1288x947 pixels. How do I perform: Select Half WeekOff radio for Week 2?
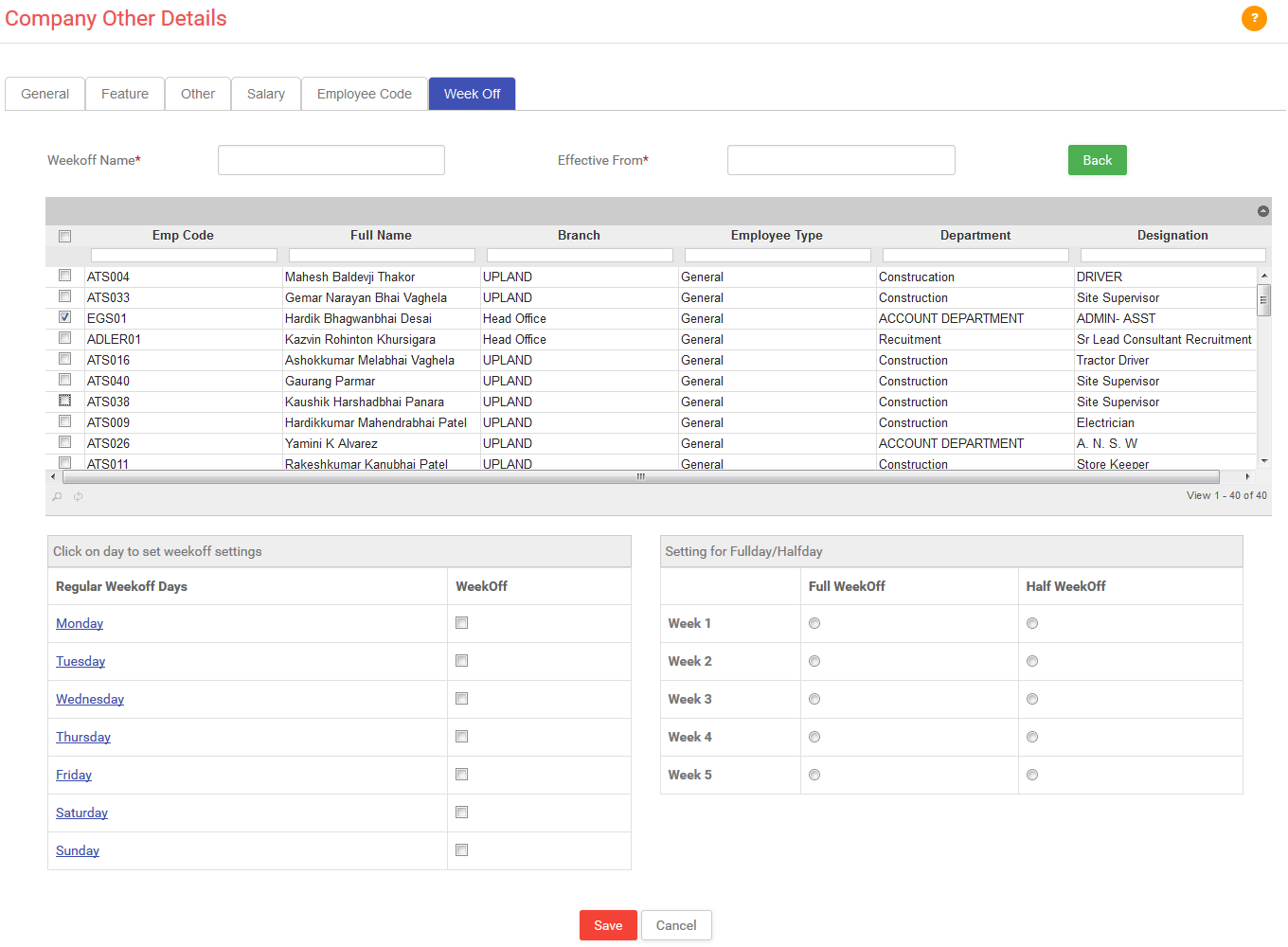point(1032,661)
